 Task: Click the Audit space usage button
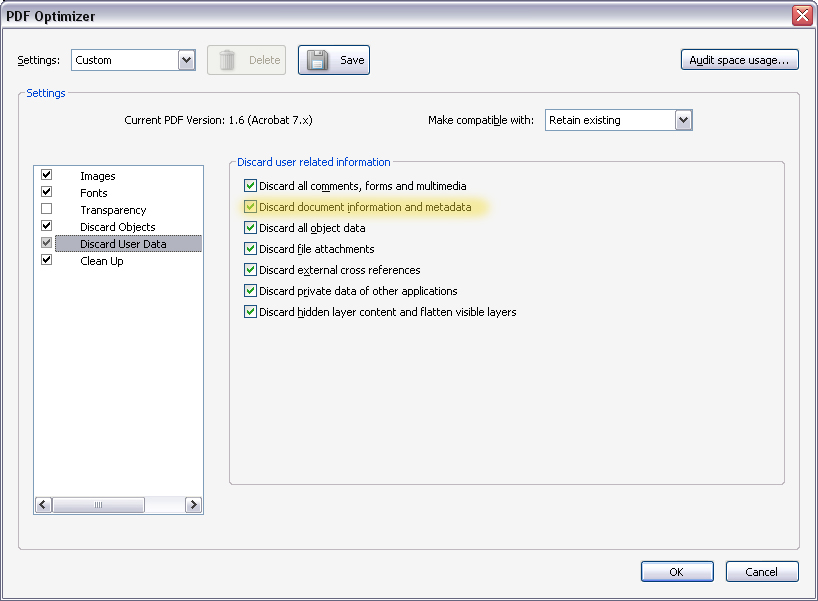(x=739, y=59)
